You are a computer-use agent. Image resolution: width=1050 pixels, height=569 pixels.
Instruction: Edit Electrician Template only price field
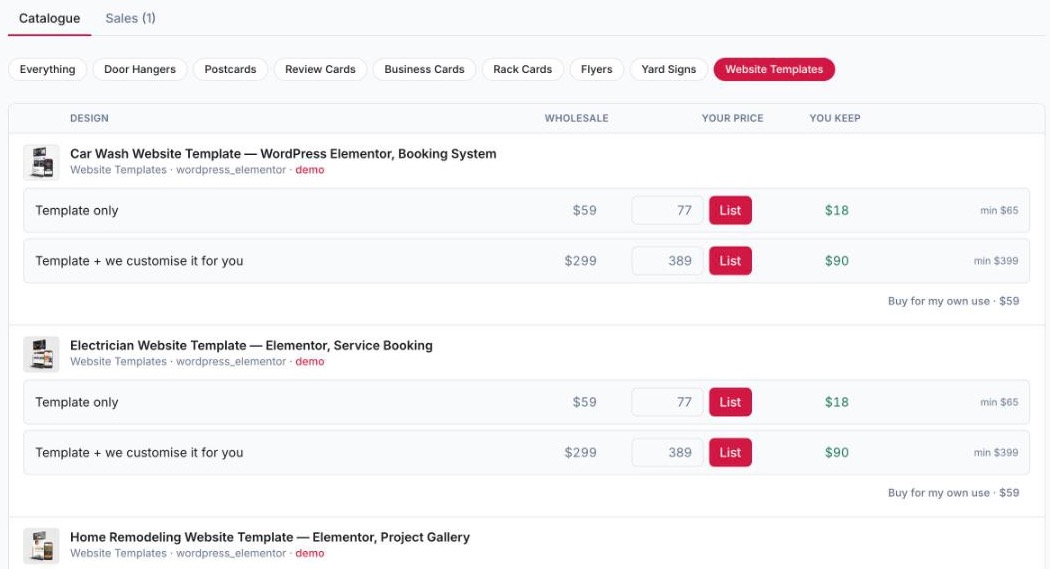pos(668,402)
